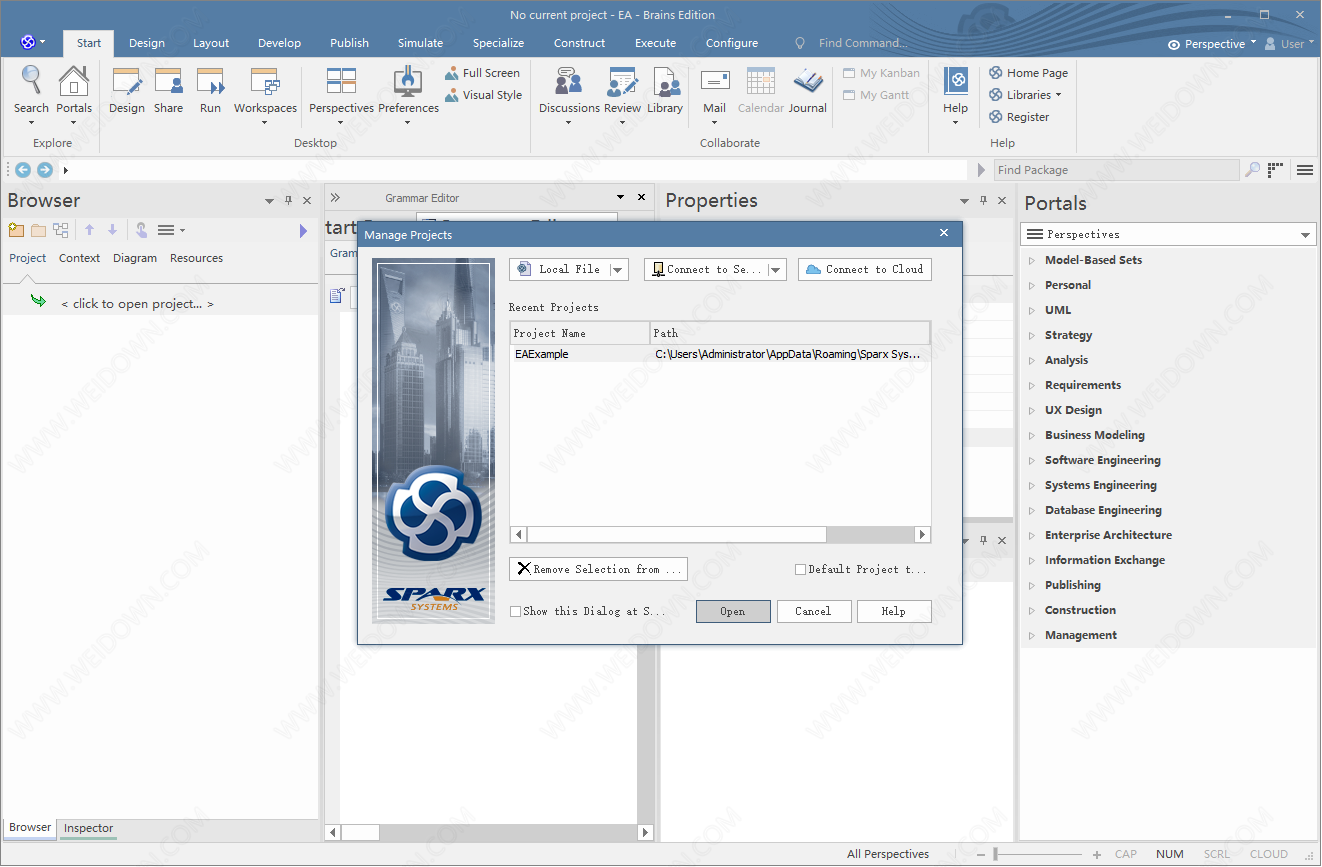Open the hamburger menu beside Find Package
Image resolution: width=1322 pixels, height=867 pixels.
pyautogui.click(x=1304, y=170)
